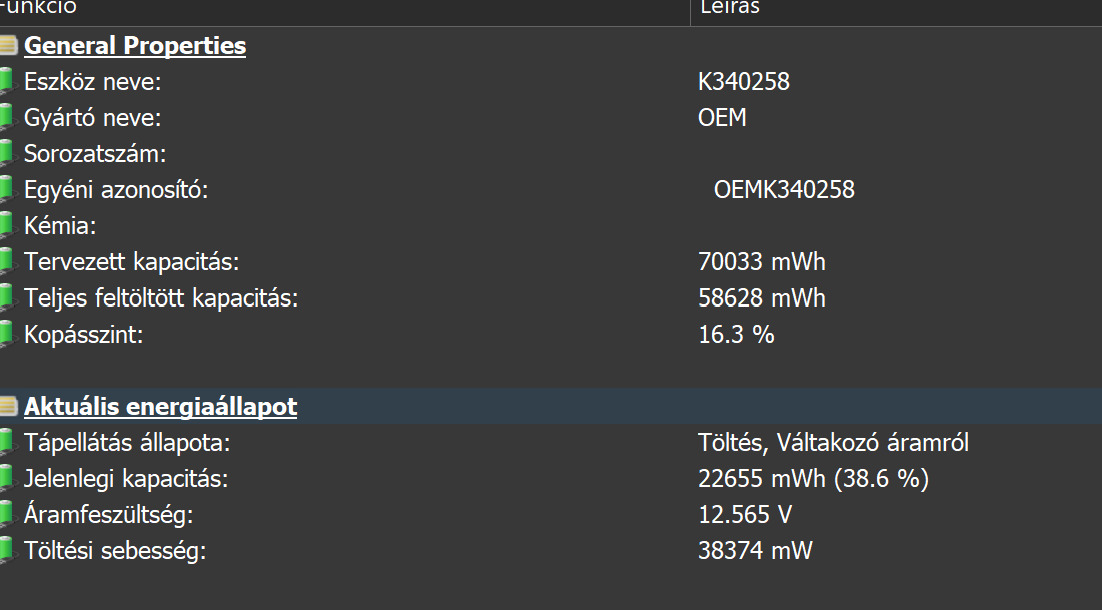Select the Teljes feltöltött kapacitás row
Viewport: 1102px width, 610px height.
[161, 298]
